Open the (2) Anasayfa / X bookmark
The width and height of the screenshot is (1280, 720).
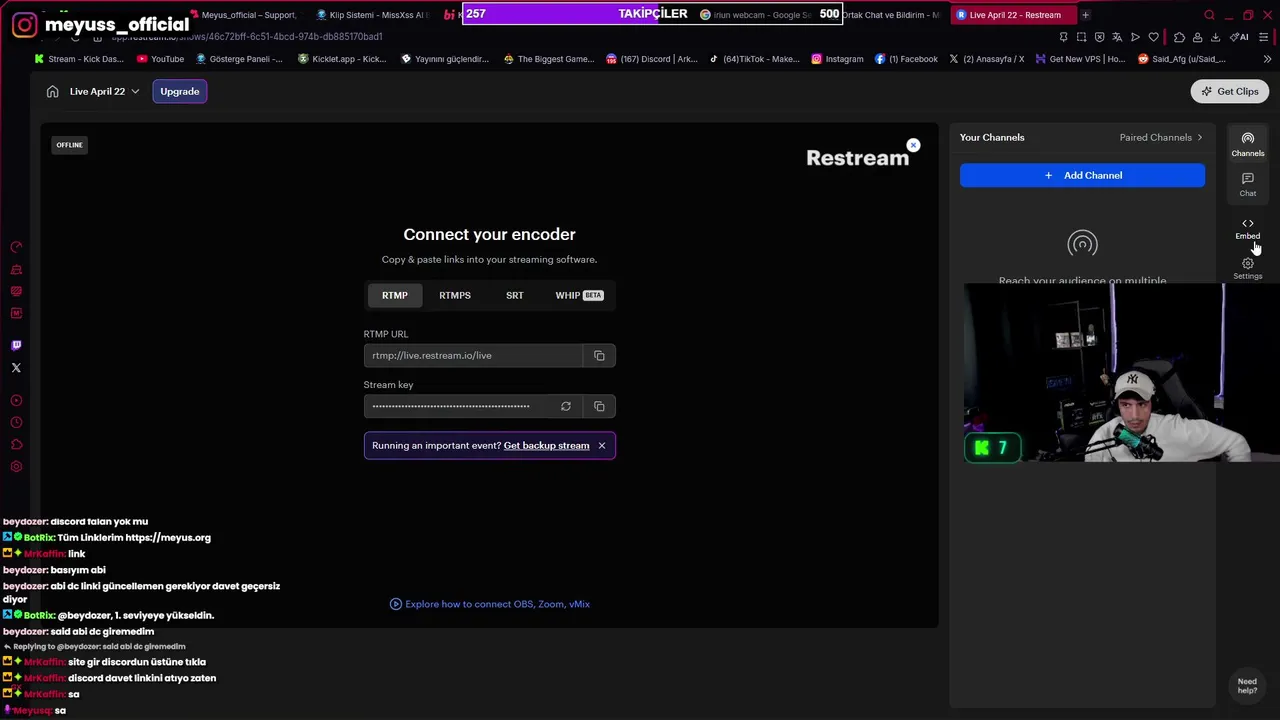coord(986,59)
